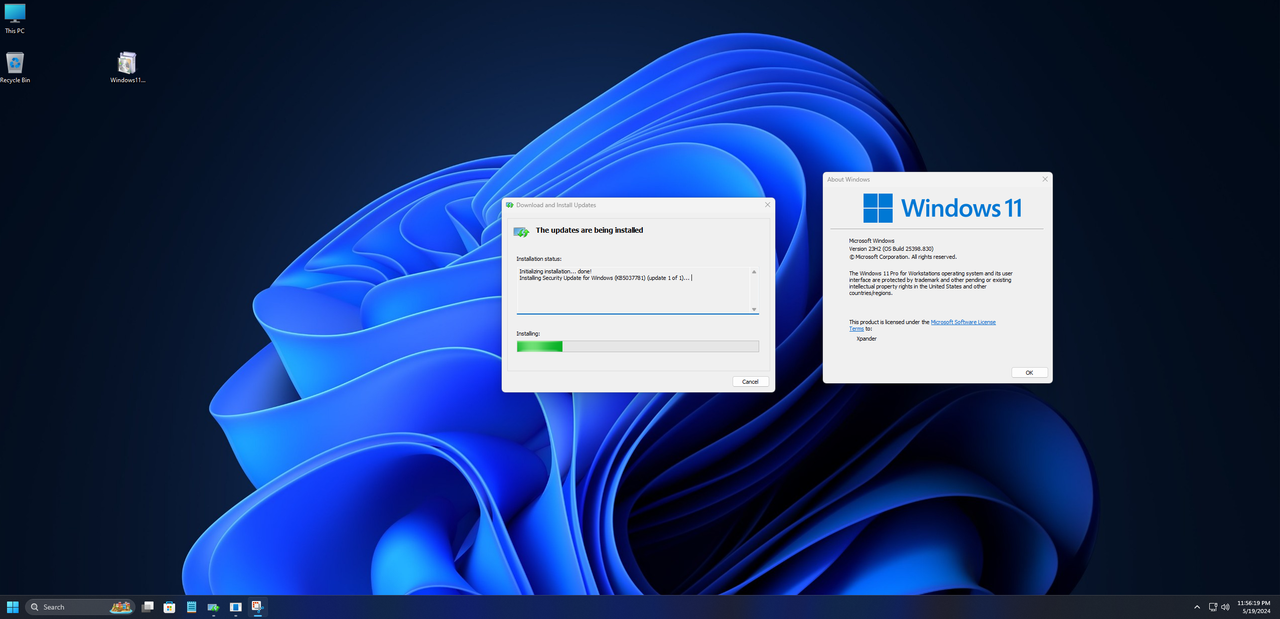The height and width of the screenshot is (619, 1280).
Task: Open the Start menu Windows logo
Action: (x=13, y=607)
